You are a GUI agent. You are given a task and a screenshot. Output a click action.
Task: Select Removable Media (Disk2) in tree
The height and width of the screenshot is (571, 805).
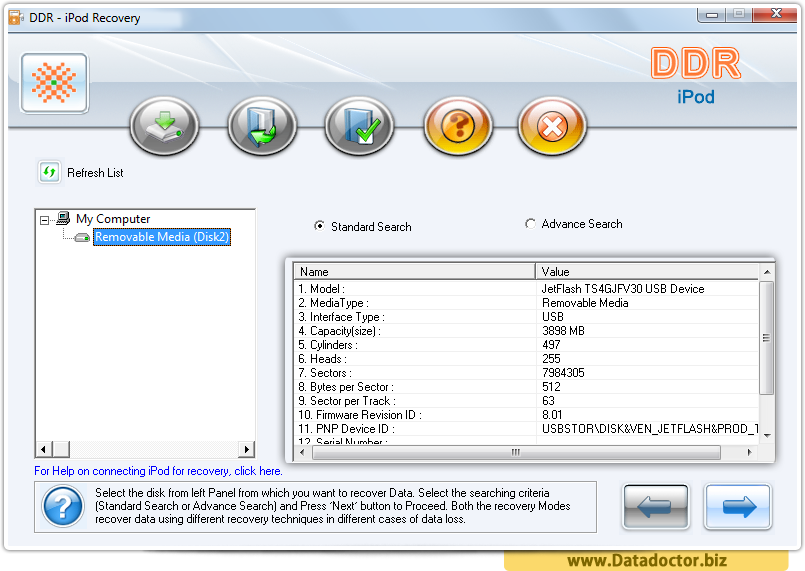point(162,237)
